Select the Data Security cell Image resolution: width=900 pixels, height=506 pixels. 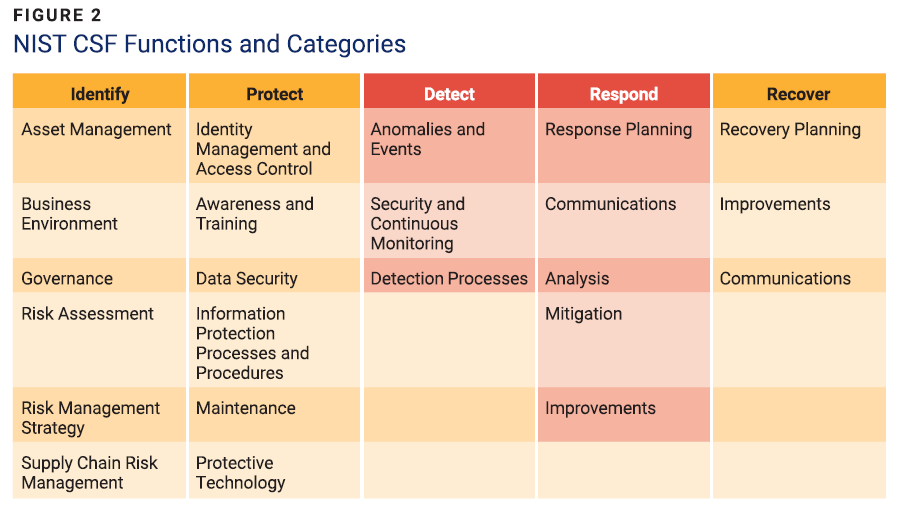(x=246, y=279)
